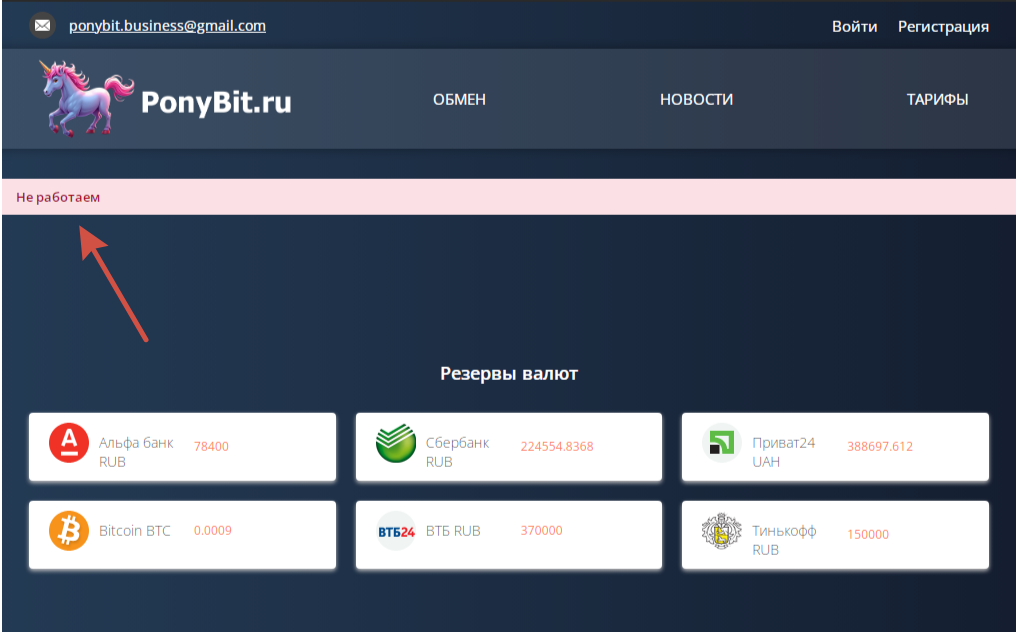
Task: Select the Сбербанк RUB reserve card
Action: point(508,446)
